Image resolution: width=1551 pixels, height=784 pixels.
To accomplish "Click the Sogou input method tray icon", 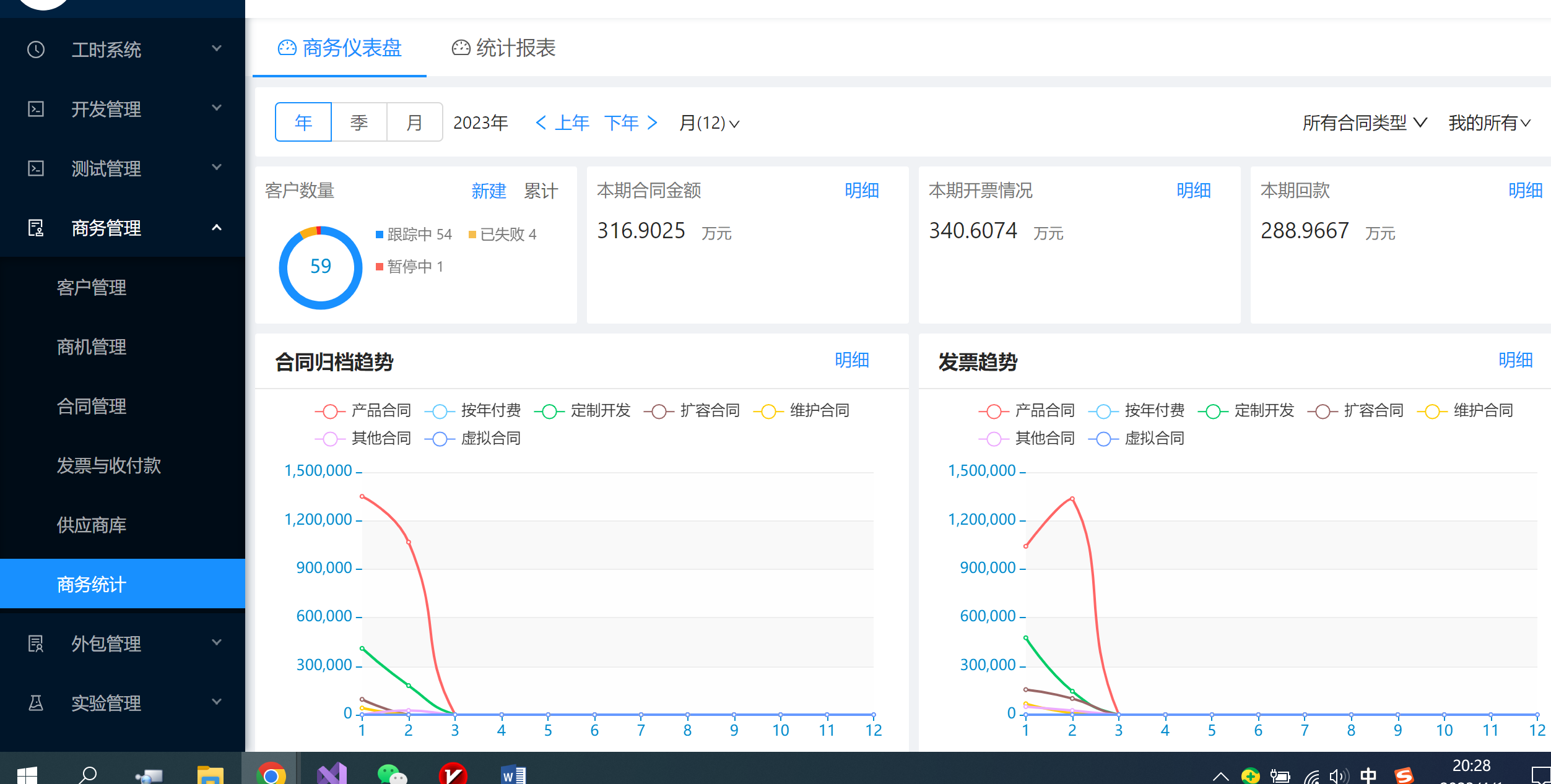I will click(x=1404, y=775).
